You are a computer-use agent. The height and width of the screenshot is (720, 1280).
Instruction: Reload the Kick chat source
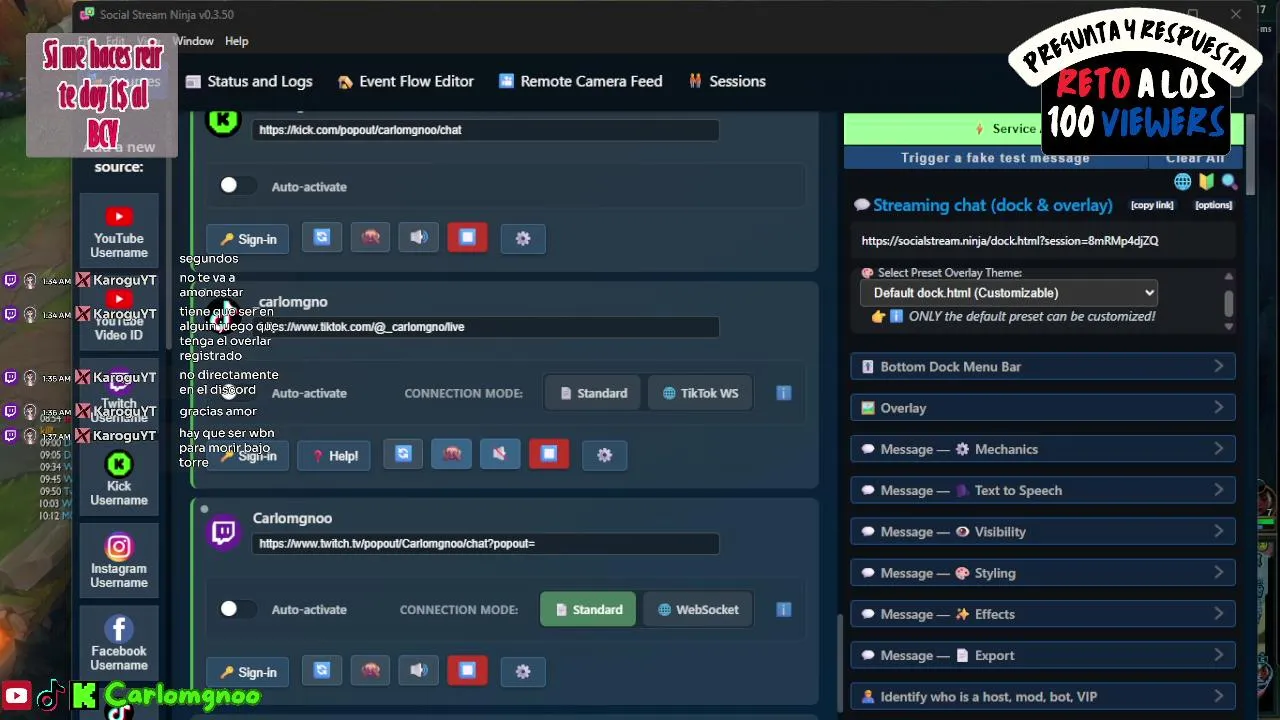pyautogui.click(x=322, y=238)
